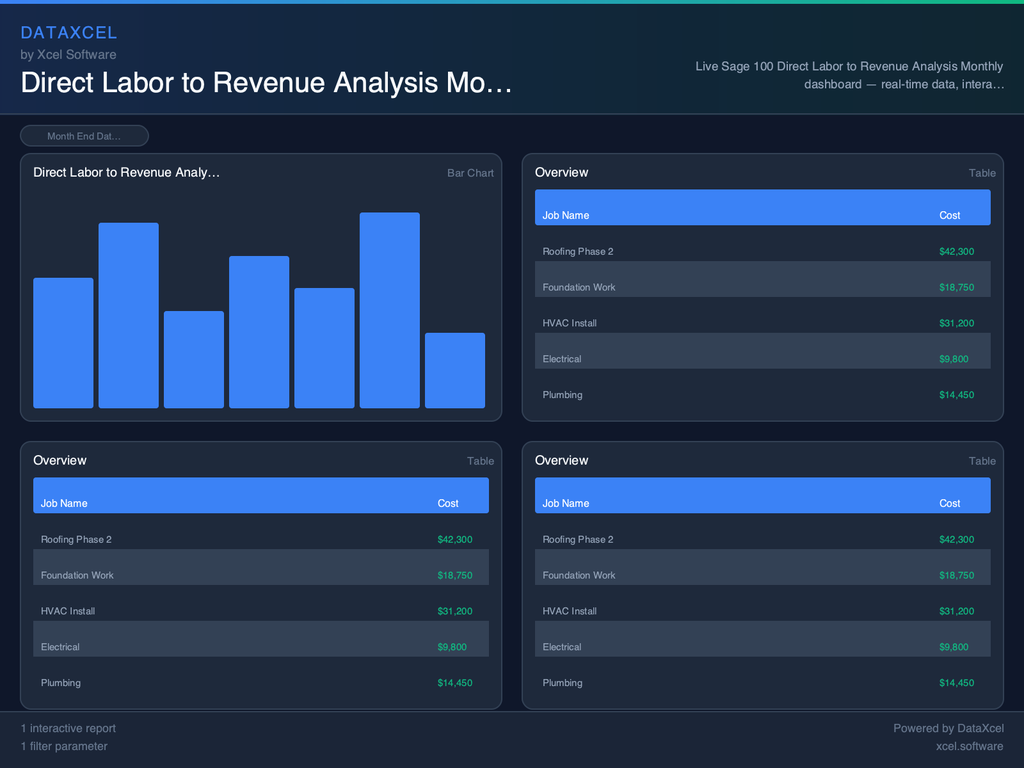Click the shortest bar in the bar chart
The height and width of the screenshot is (768, 1024).
click(455, 370)
